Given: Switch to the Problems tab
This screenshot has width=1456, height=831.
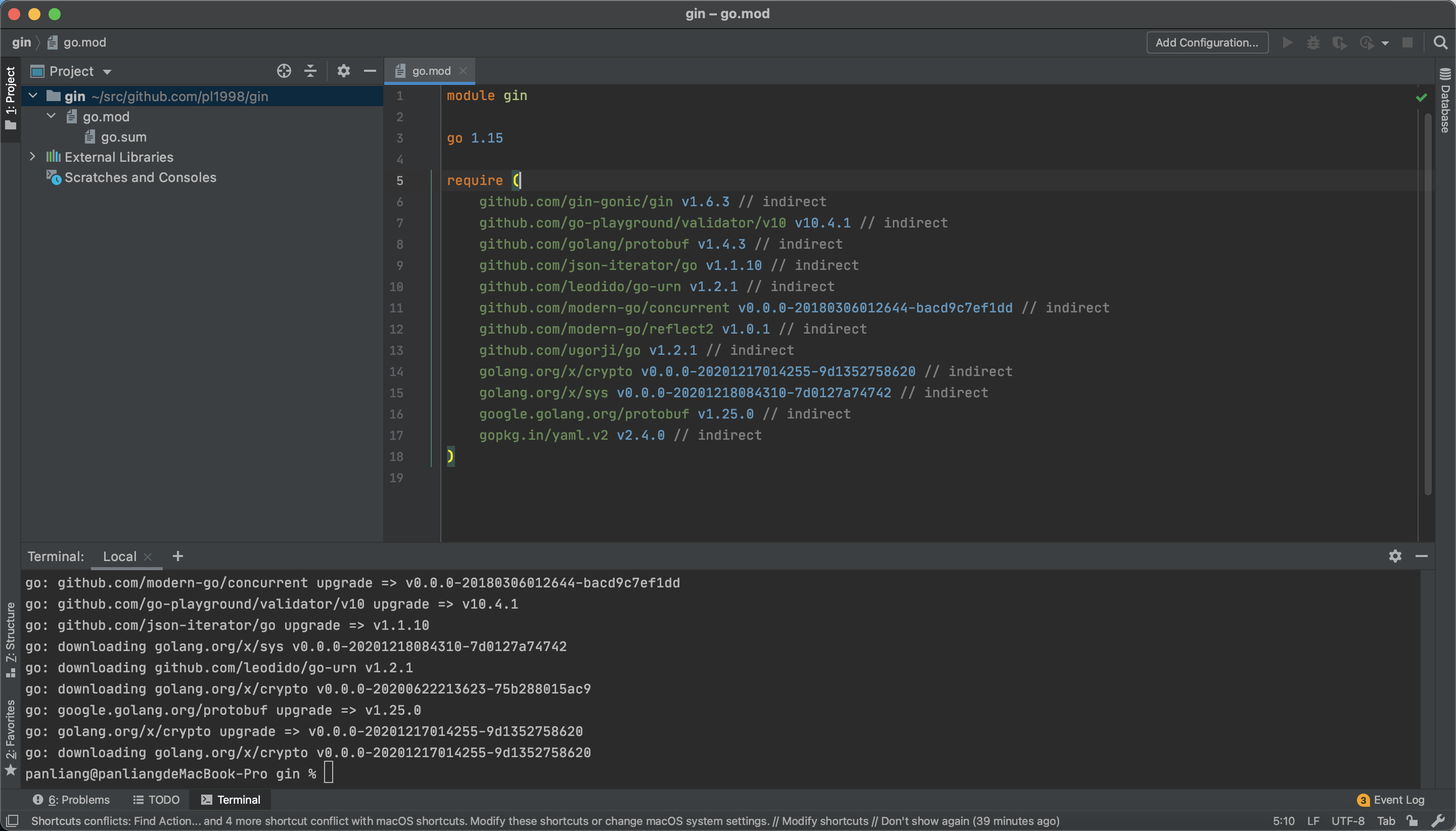Looking at the screenshot, I should [x=71, y=800].
